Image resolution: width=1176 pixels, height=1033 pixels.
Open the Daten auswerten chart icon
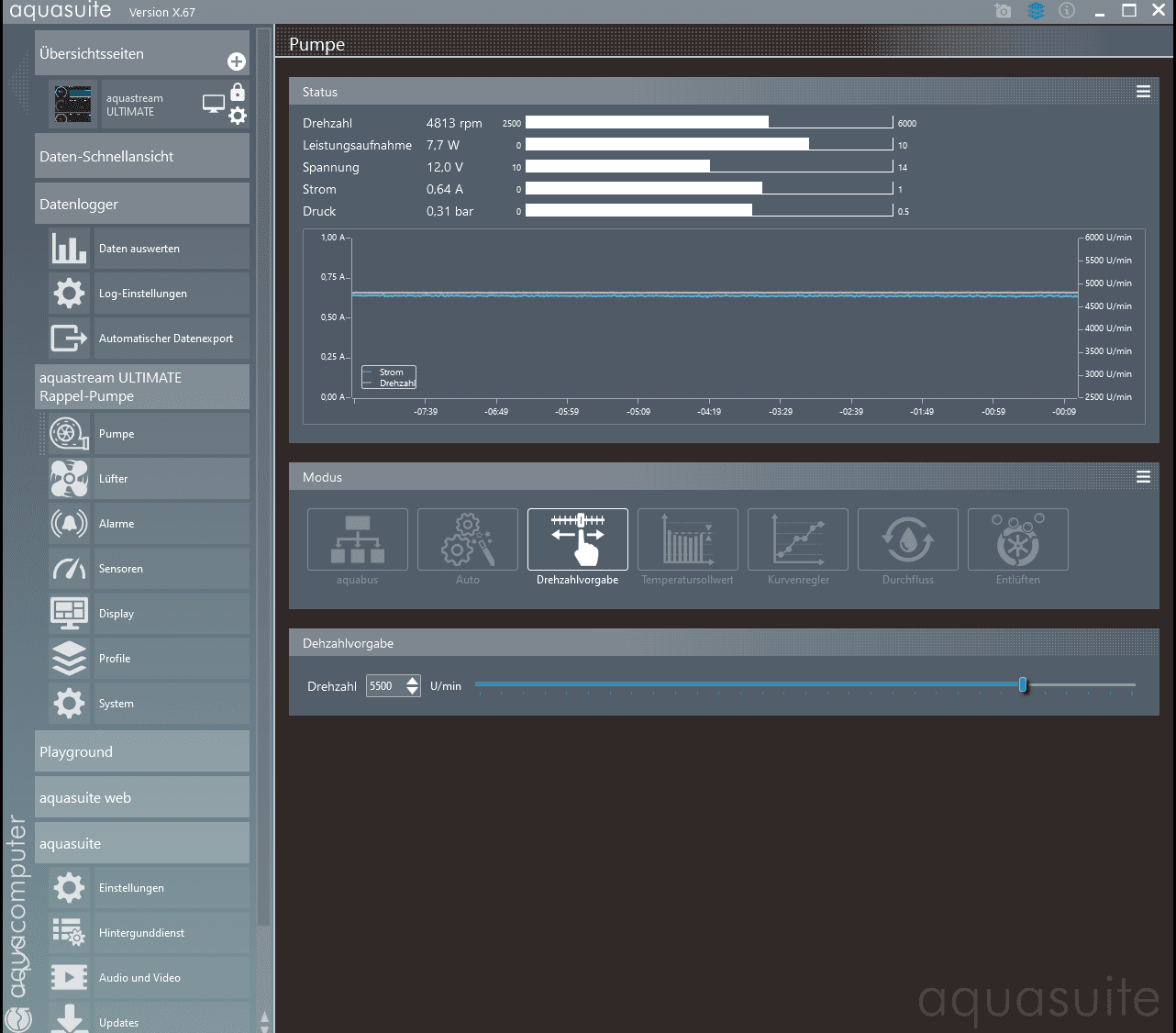[x=69, y=249]
